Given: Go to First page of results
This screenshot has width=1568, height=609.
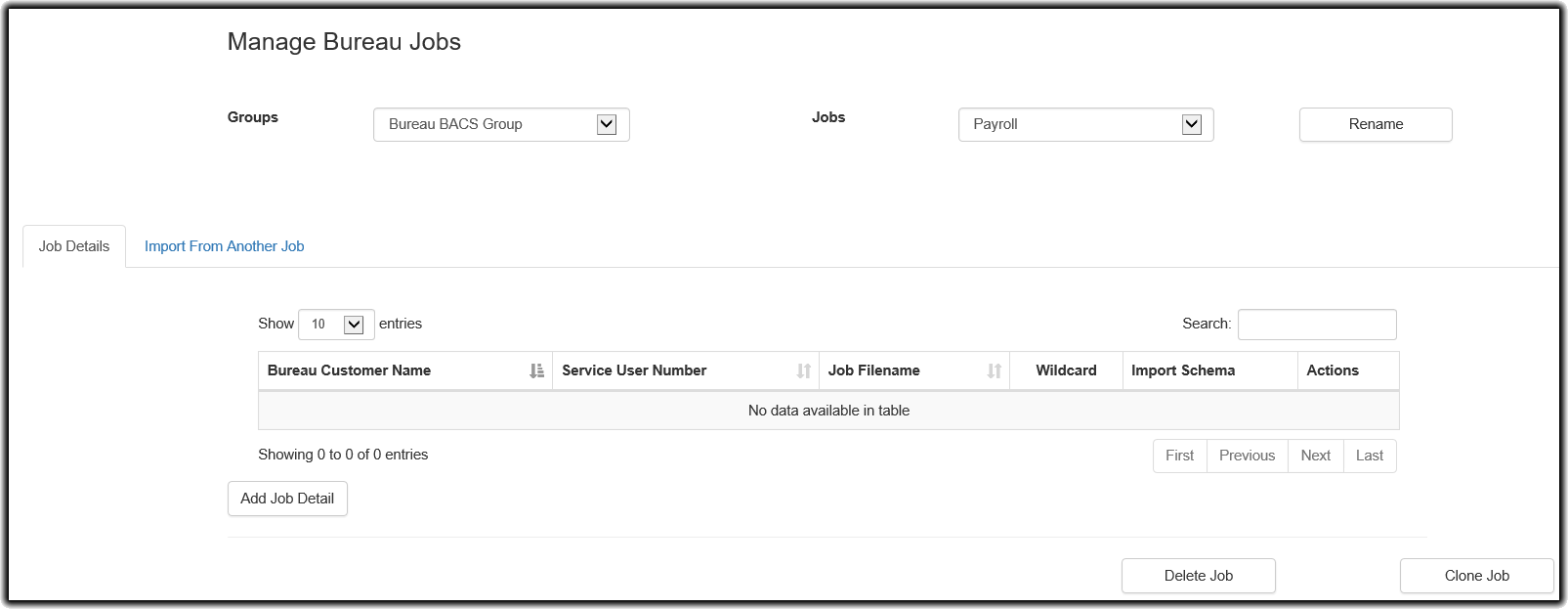Looking at the screenshot, I should (x=1179, y=456).
